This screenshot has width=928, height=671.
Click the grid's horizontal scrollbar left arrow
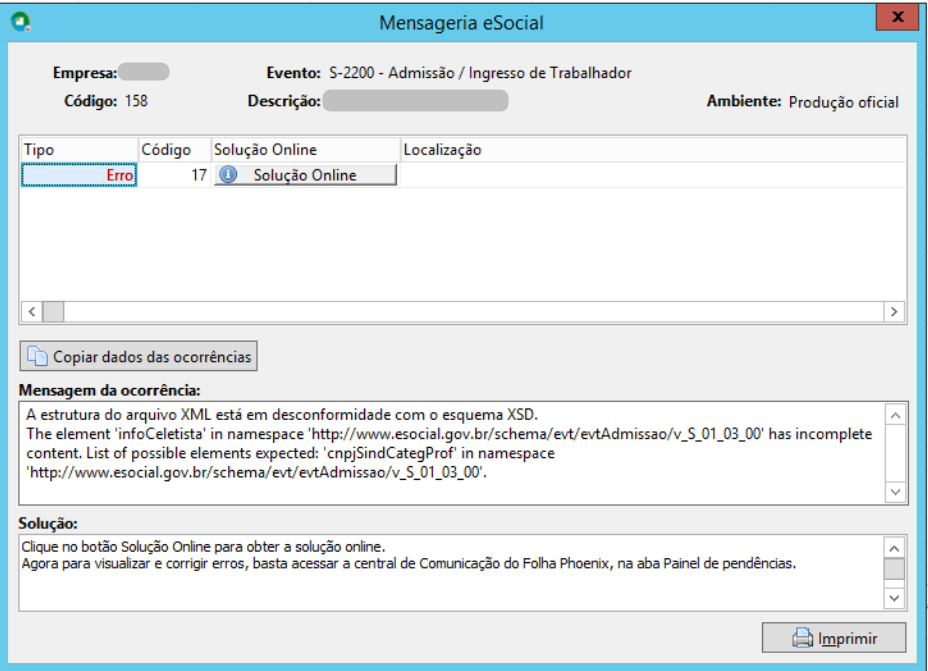(32, 312)
